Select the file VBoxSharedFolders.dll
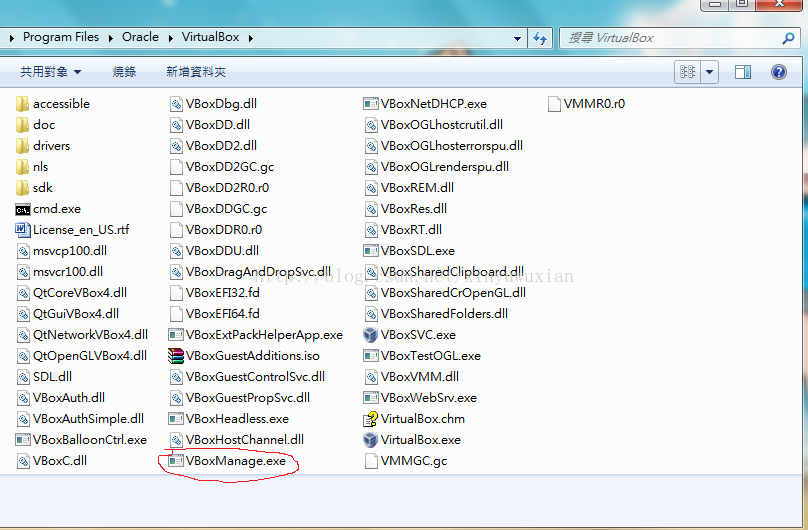 pos(436,314)
